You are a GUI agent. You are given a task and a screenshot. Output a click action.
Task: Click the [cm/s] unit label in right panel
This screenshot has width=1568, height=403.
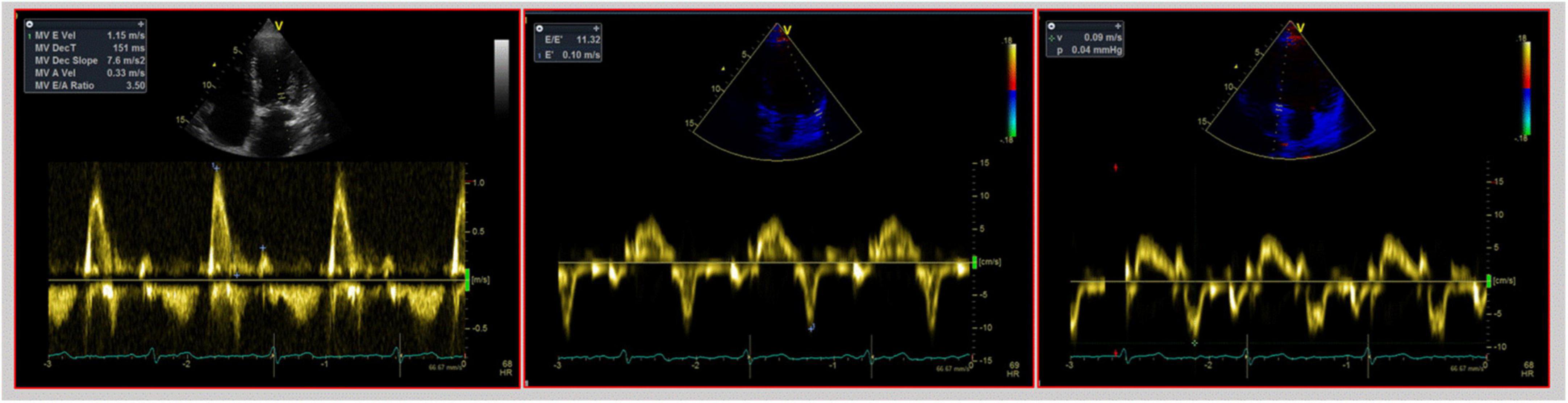(x=1504, y=281)
